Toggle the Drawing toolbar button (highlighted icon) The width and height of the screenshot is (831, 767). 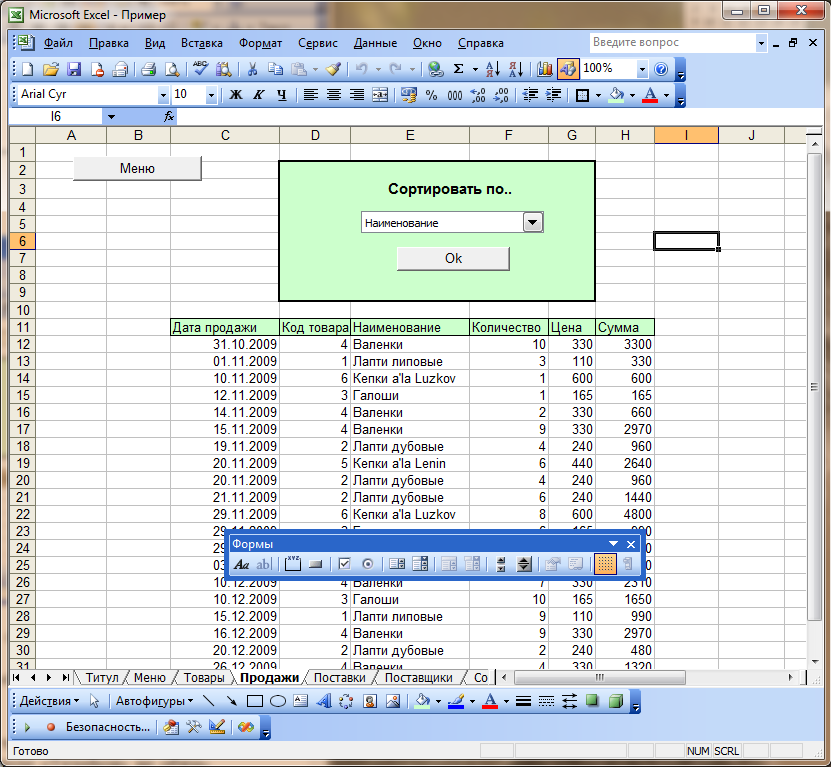tap(568, 69)
